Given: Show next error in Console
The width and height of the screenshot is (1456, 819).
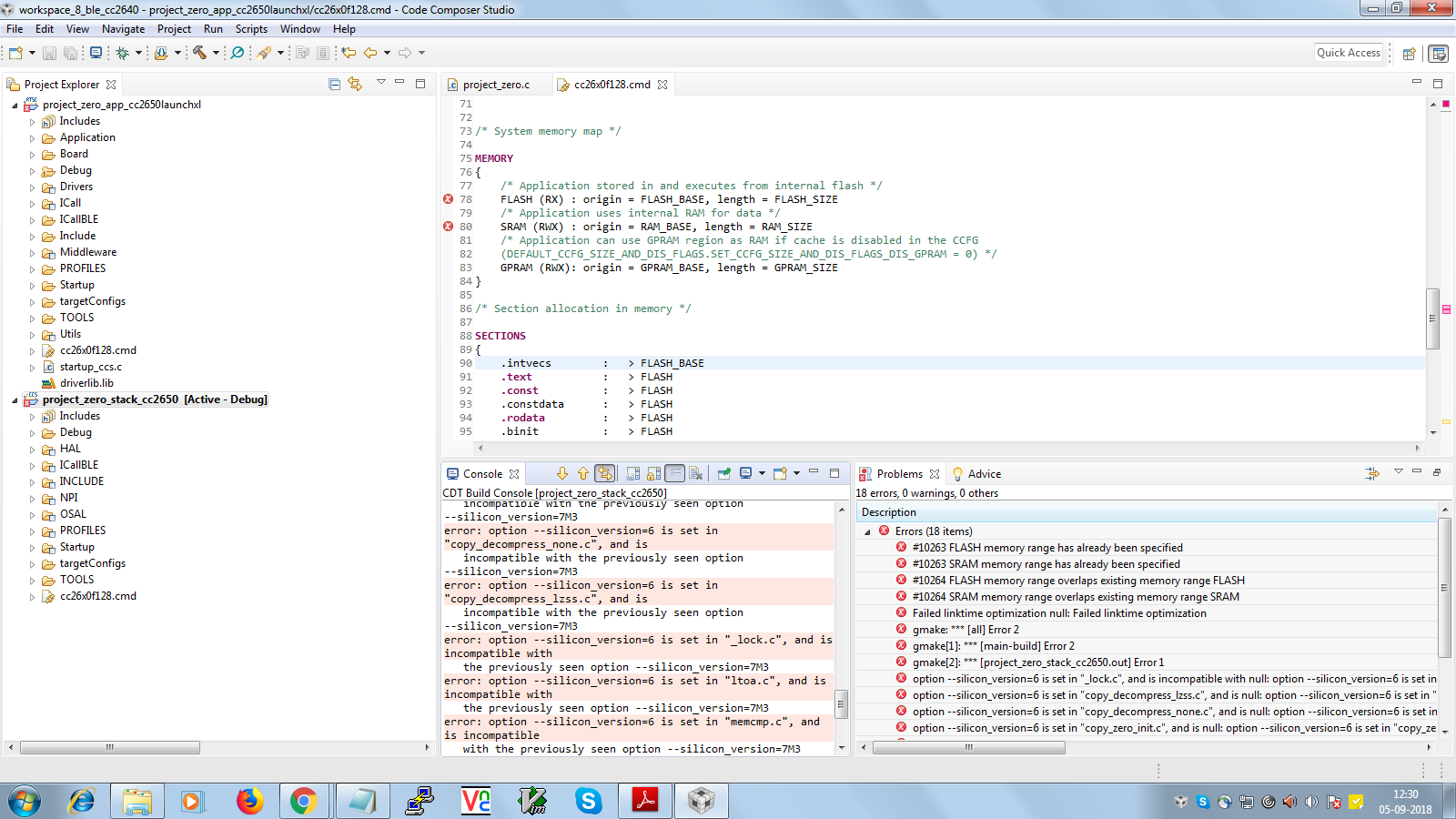Looking at the screenshot, I should point(561,473).
